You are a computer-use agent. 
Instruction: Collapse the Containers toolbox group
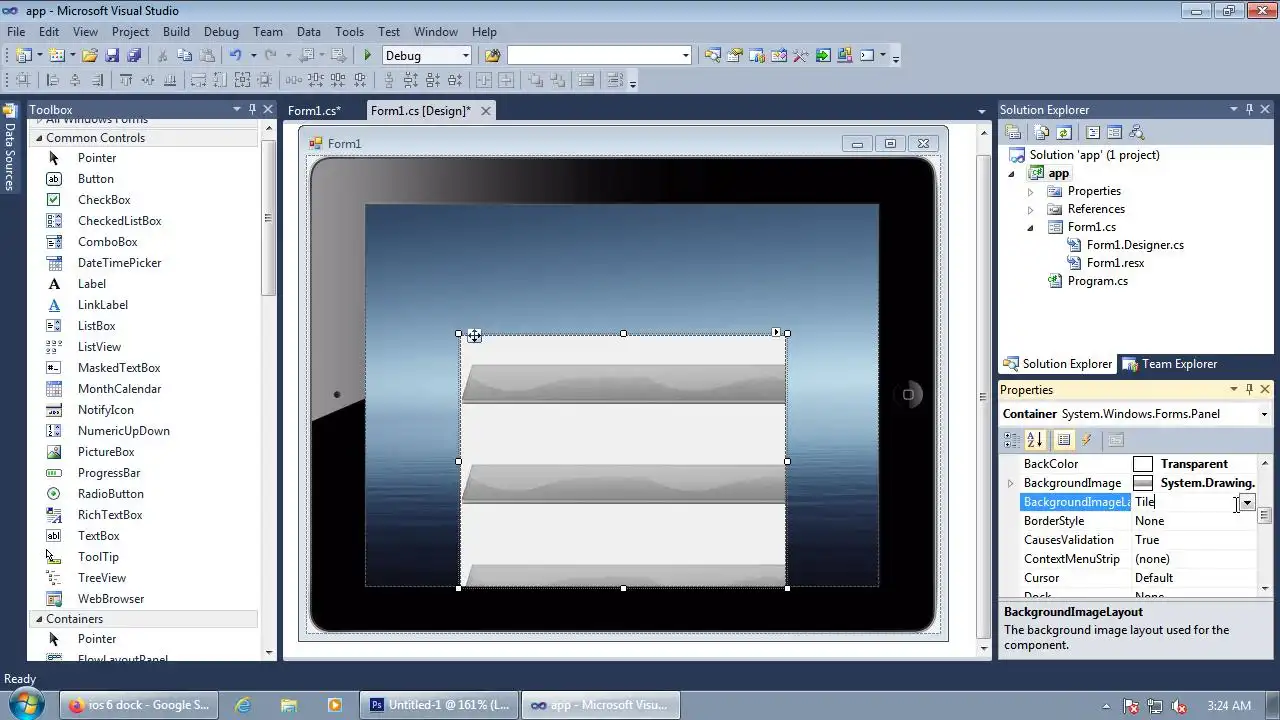[40, 619]
